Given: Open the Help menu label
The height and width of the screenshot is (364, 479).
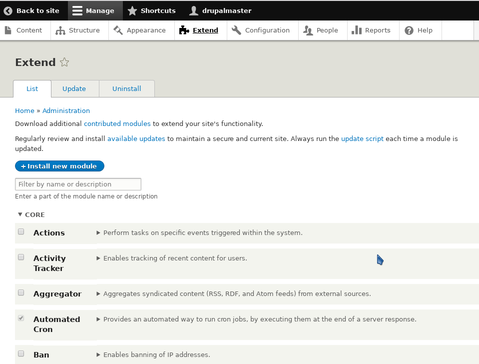Looking at the screenshot, I should (425, 30).
